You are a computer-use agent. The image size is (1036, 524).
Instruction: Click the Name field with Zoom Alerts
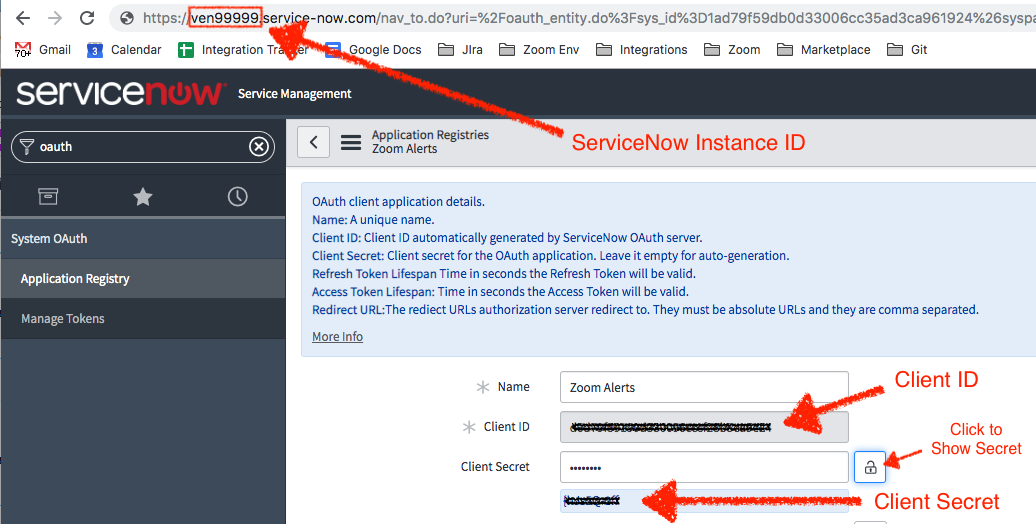tap(704, 387)
